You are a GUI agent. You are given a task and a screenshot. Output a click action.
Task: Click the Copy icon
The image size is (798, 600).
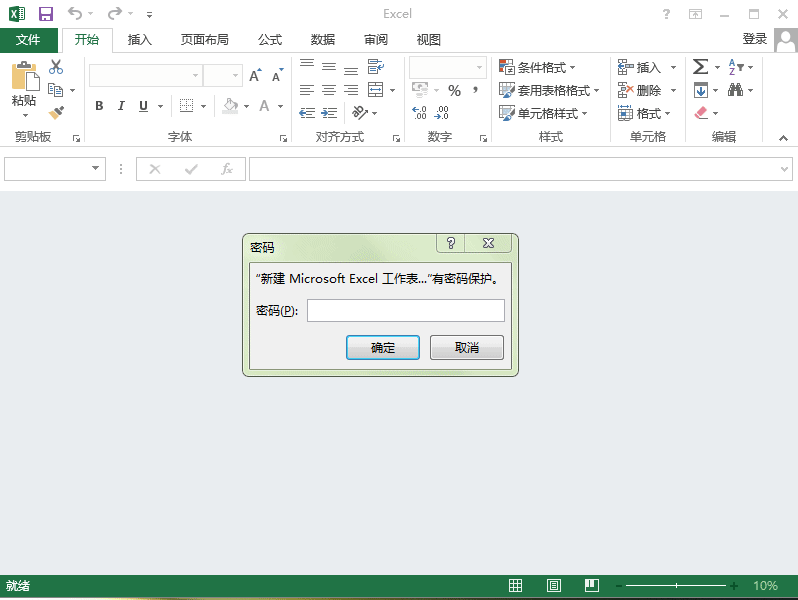(x=55, y=90)
